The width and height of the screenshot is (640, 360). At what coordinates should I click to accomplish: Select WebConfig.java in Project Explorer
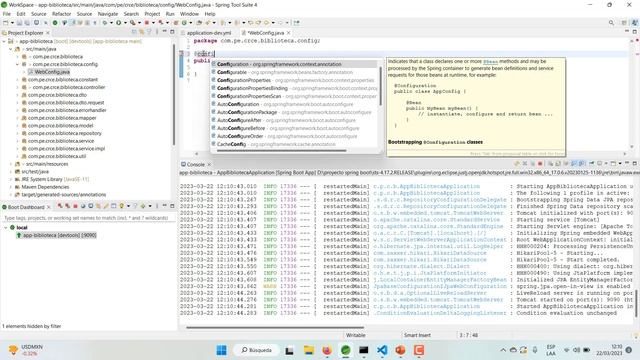(52, 72)
